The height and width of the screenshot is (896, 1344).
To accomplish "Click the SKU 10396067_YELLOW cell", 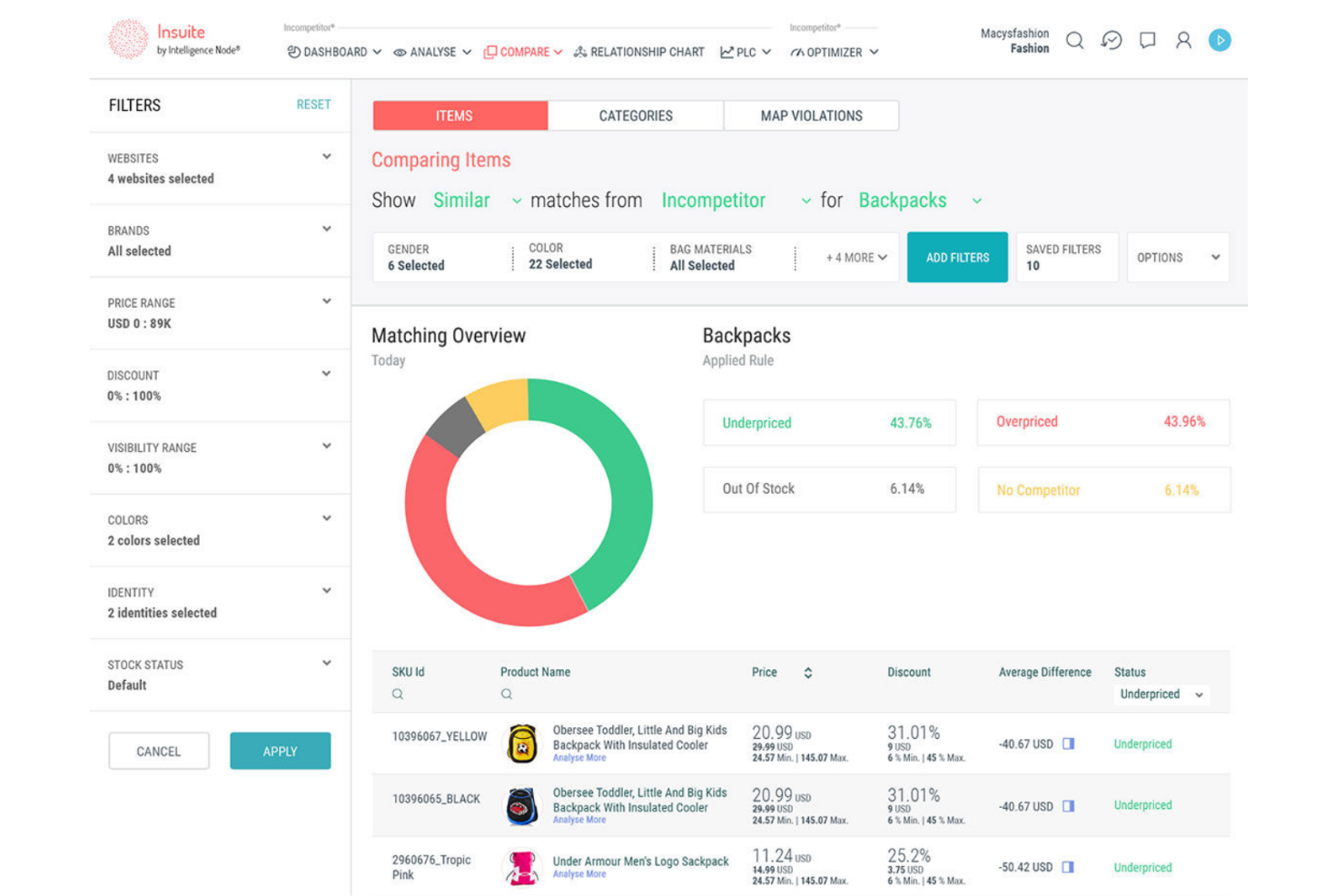I will pos(440,737).
